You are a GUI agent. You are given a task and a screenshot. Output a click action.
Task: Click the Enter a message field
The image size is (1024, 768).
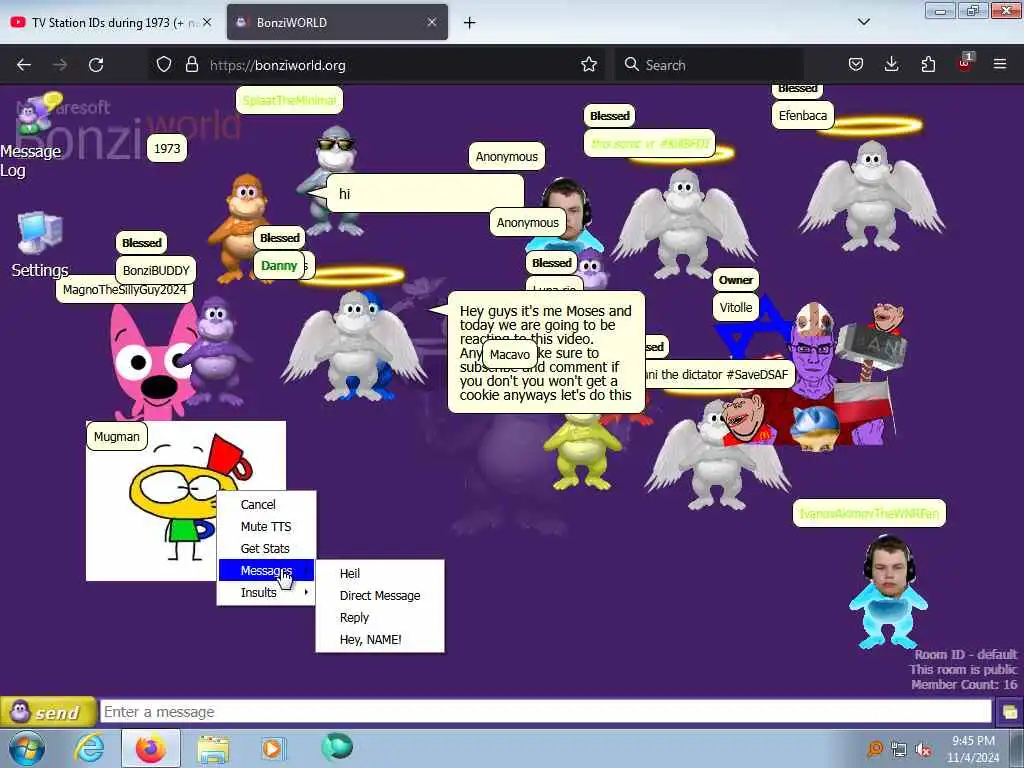tap(545, 712)
